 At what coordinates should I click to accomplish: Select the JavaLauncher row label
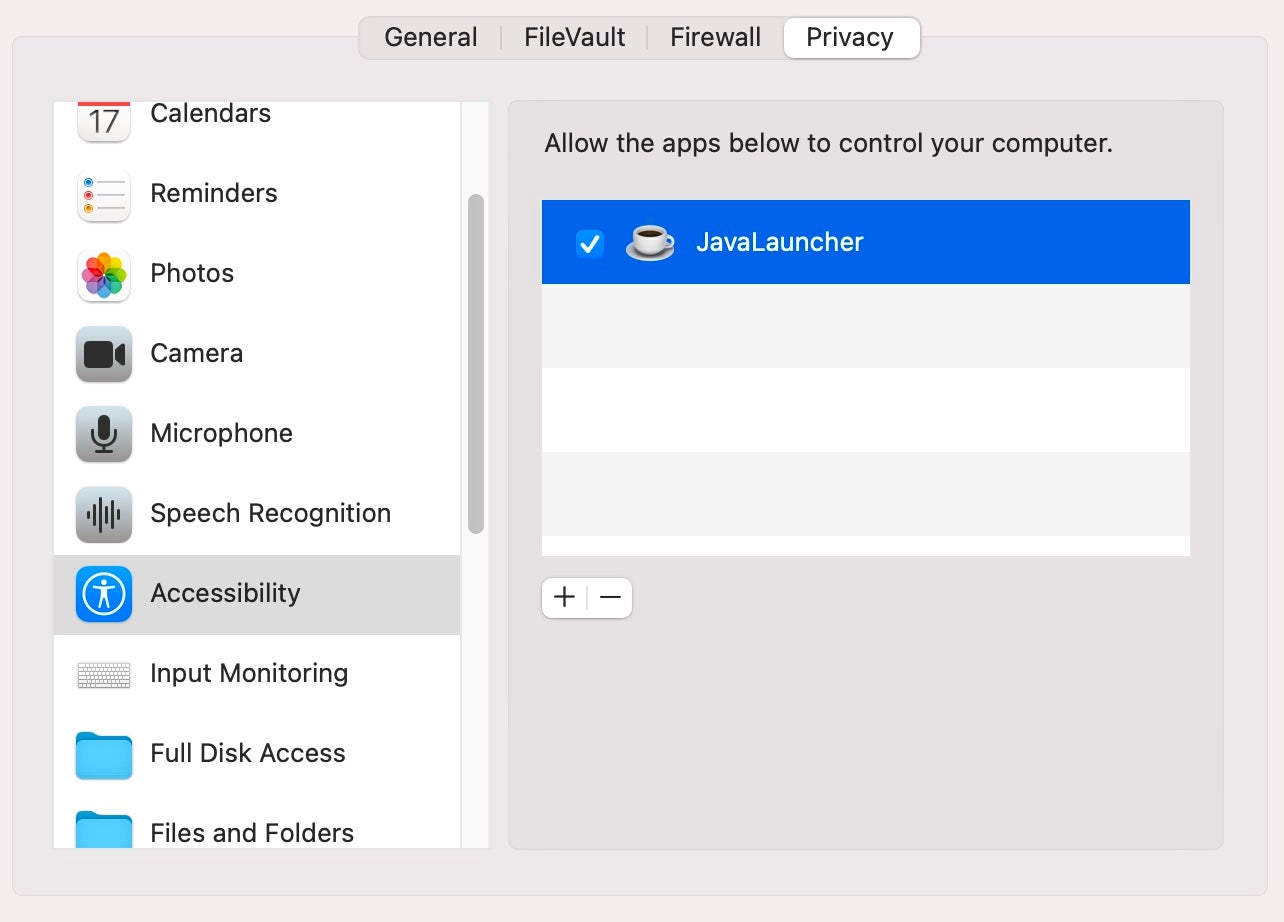pos(779,242)
